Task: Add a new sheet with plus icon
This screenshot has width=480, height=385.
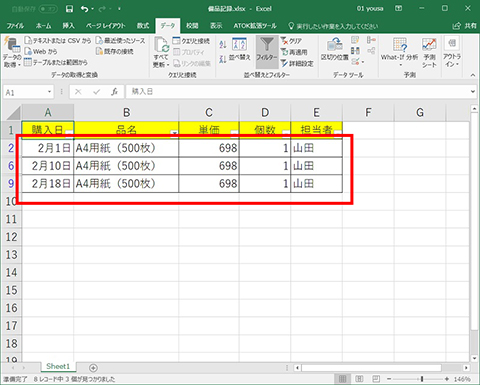Action: (x=93, y=368)
